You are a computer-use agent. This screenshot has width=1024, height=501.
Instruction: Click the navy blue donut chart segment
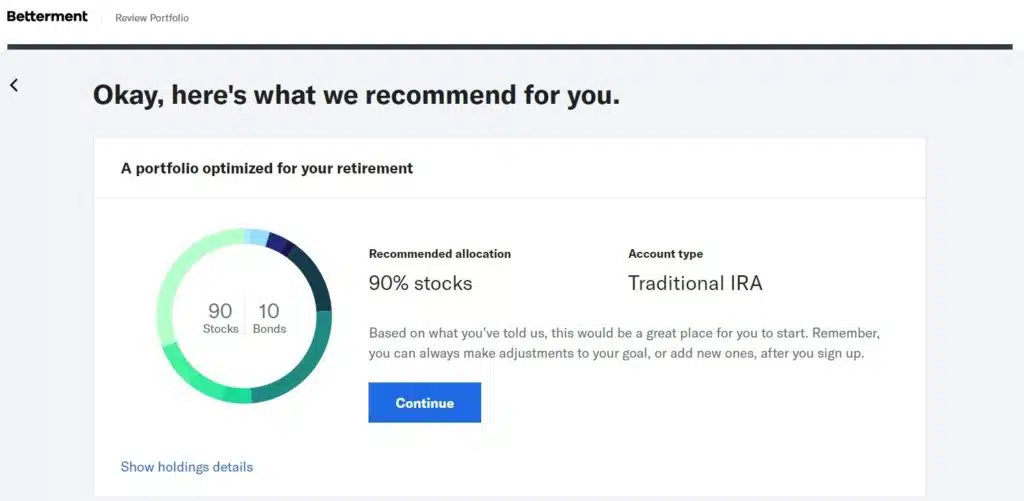pos(280,245)
